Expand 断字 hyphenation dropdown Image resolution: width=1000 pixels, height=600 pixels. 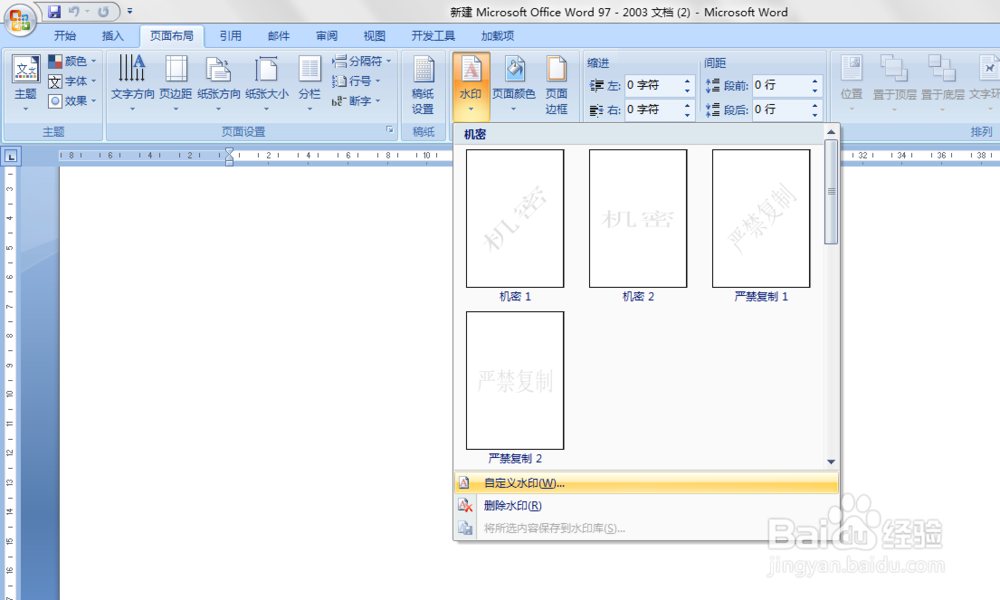click(356, 101)
